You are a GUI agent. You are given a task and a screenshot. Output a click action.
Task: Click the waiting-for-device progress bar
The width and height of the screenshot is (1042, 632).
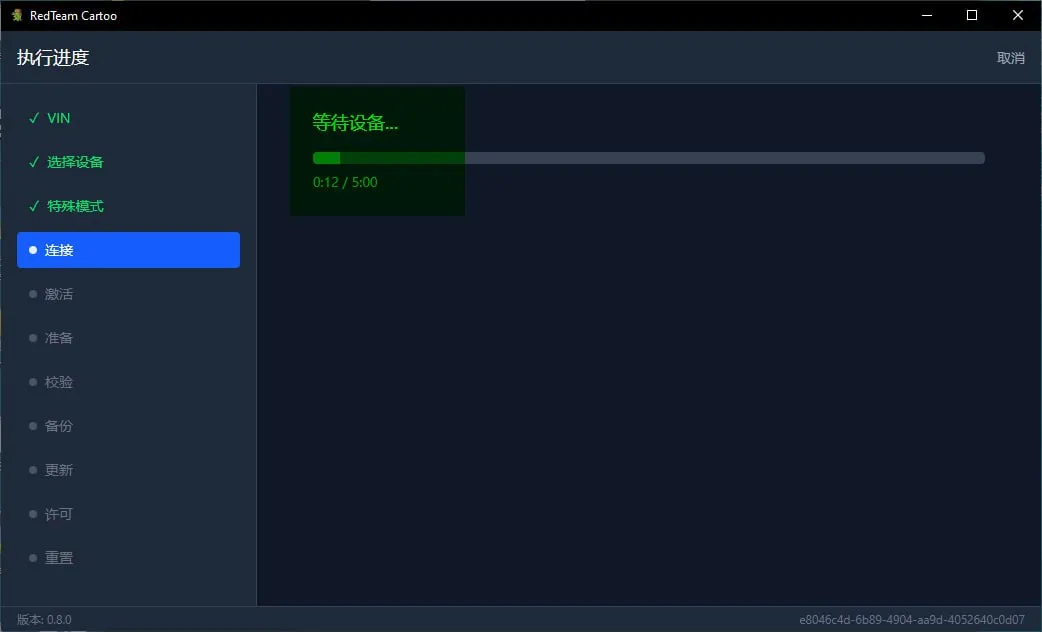pos(649,158)
